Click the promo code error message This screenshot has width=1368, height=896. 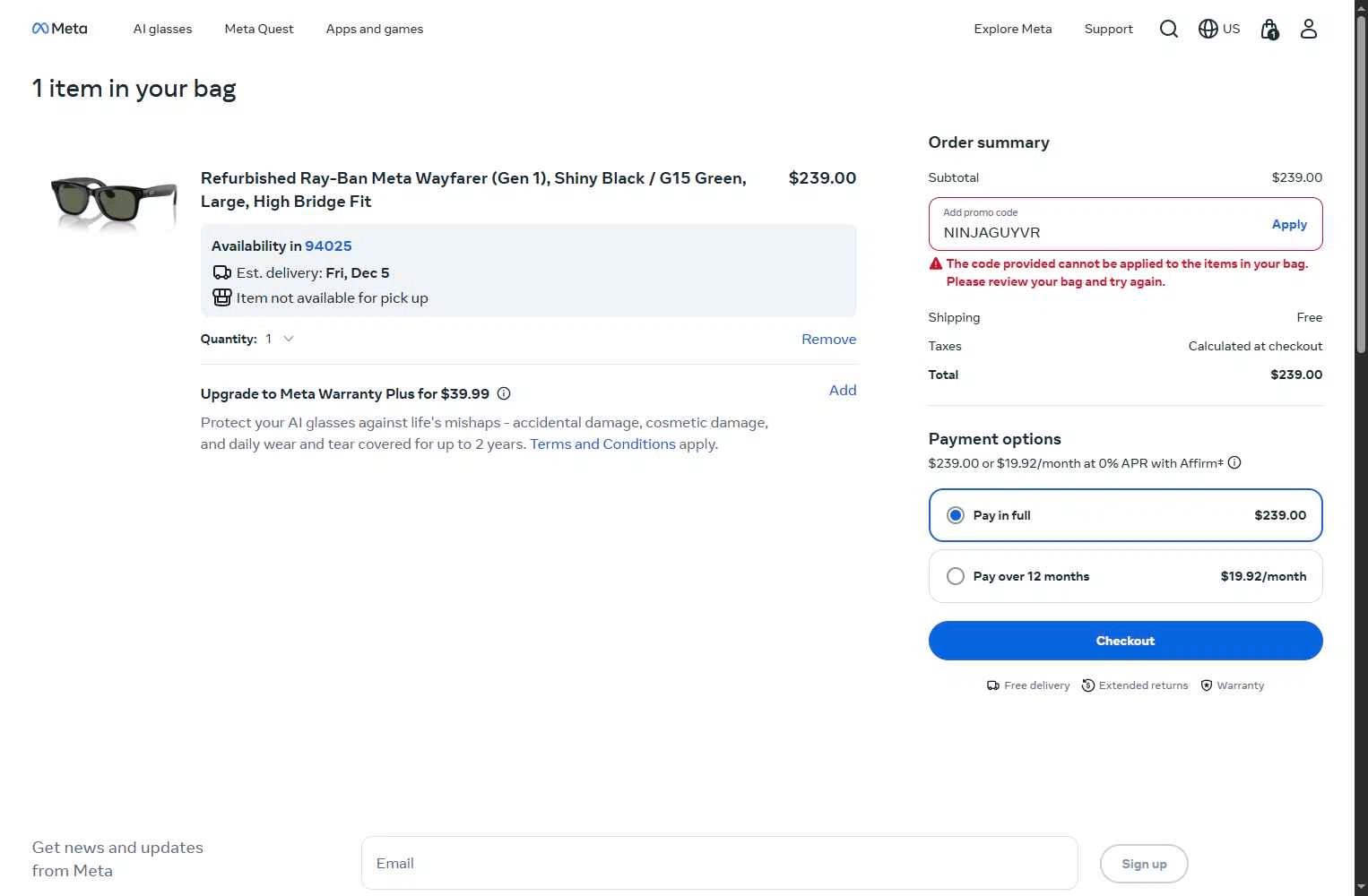(1127, 272)
